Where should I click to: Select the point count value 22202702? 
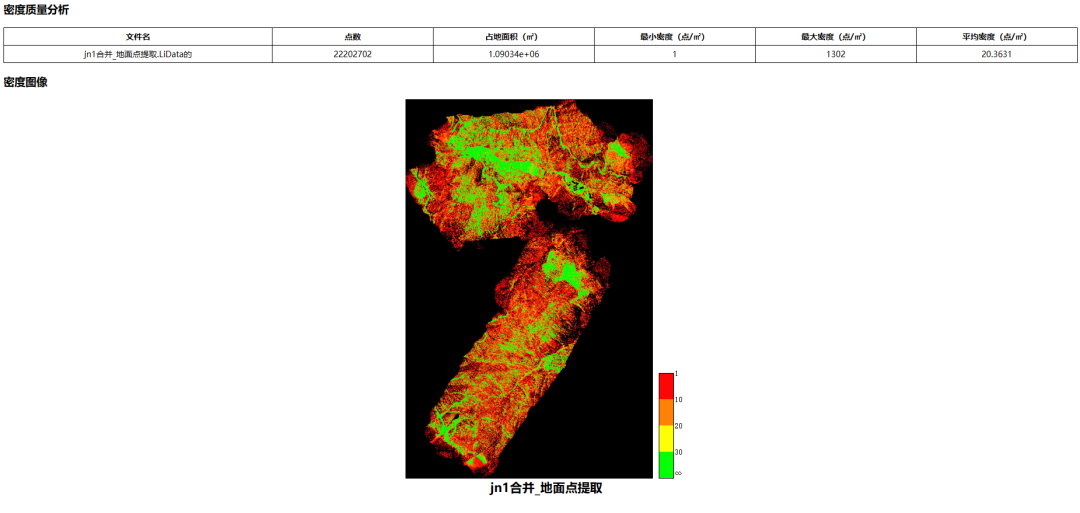click(x=353, y=54)
